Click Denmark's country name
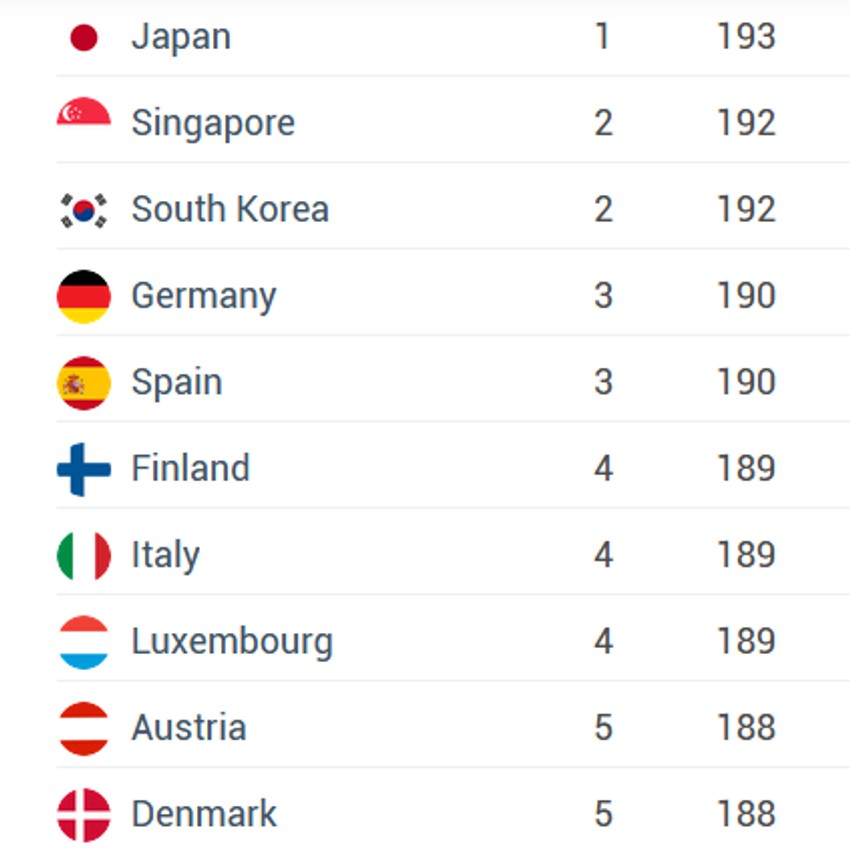 204,814
